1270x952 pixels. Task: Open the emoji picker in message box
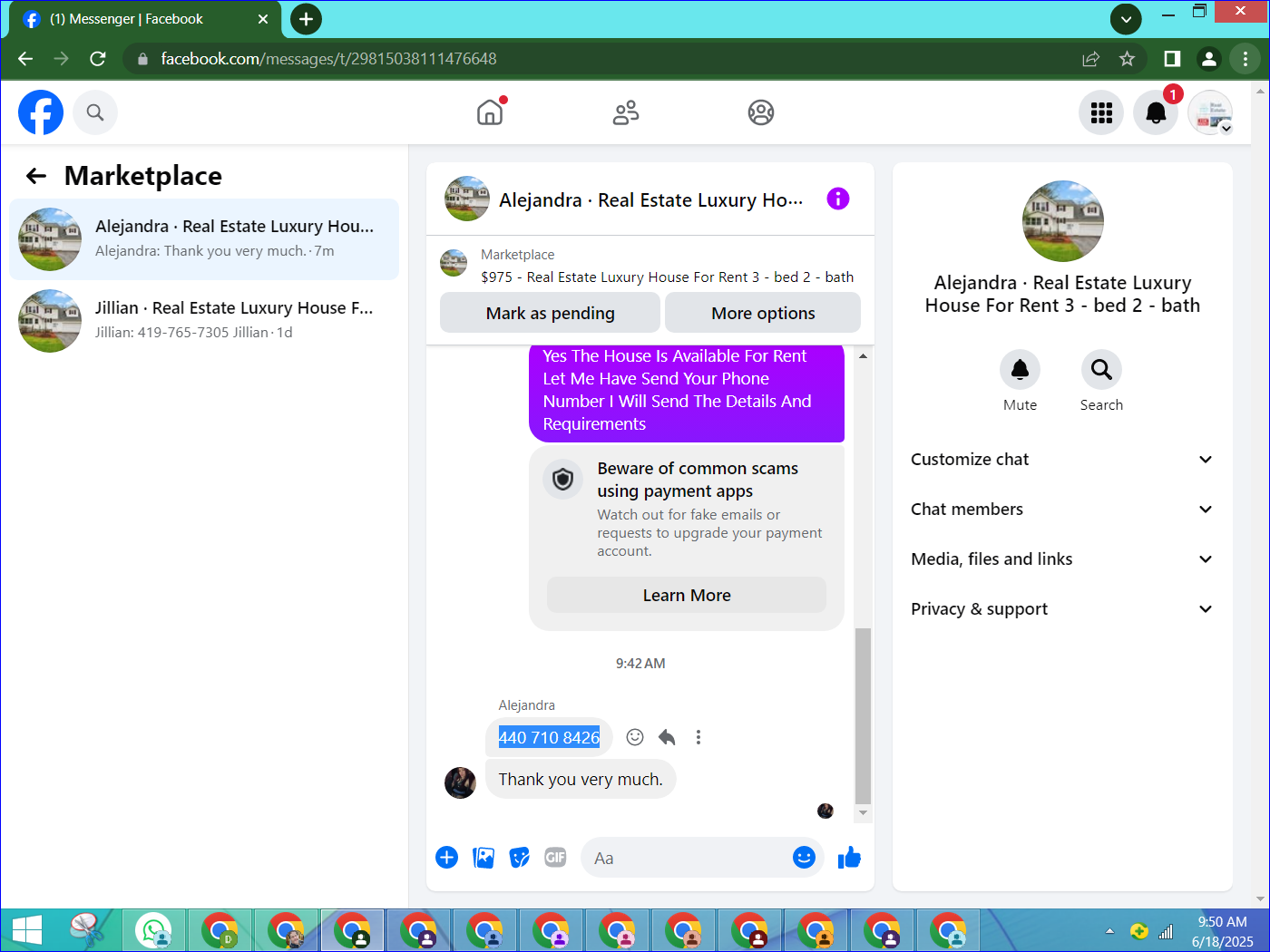[805, 858]
